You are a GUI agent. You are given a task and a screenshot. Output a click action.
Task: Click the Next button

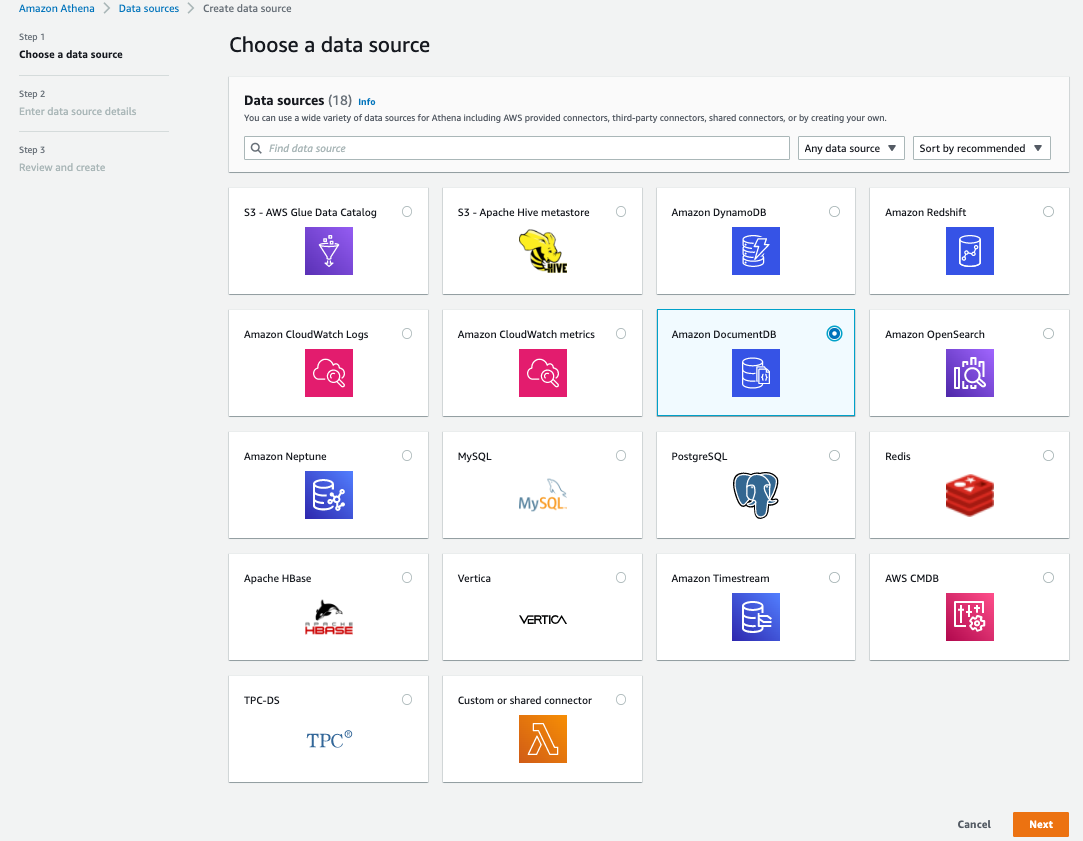point(1041,824)
